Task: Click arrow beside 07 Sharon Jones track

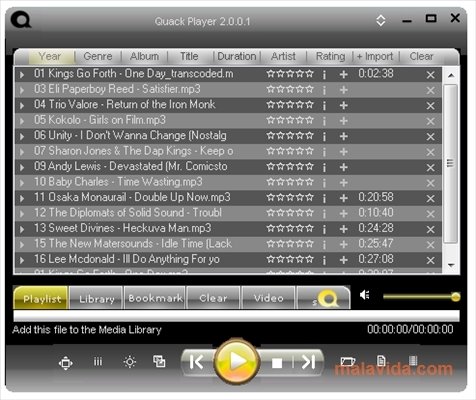Action: click(x=22, y=152)
